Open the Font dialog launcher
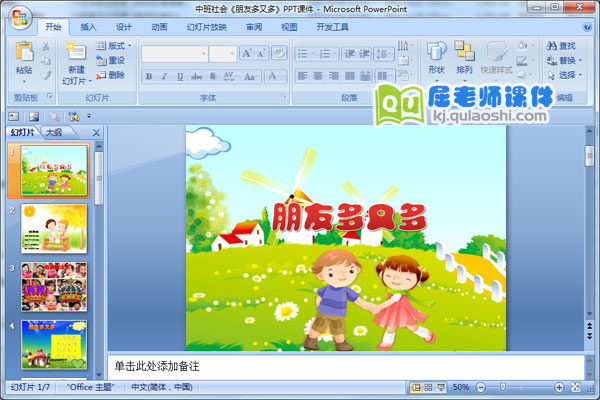 [x=284, y=96]
